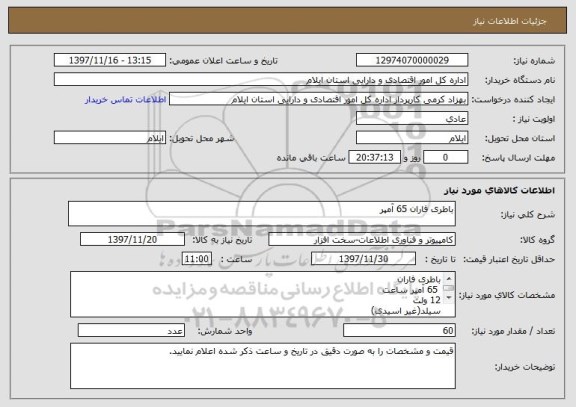This screenshot has width=576, height=407.
Task: Click the general description field باطری فاران 65 آمپر
Action: tap(262, 213)
